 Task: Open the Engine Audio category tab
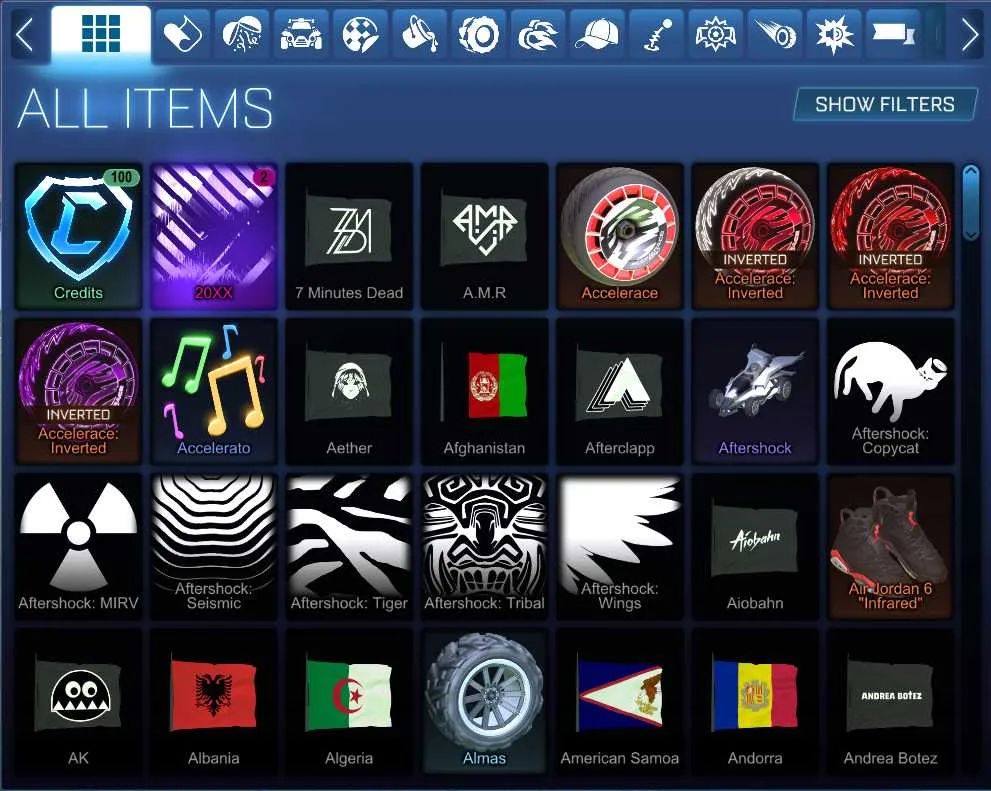pos(834,33)
